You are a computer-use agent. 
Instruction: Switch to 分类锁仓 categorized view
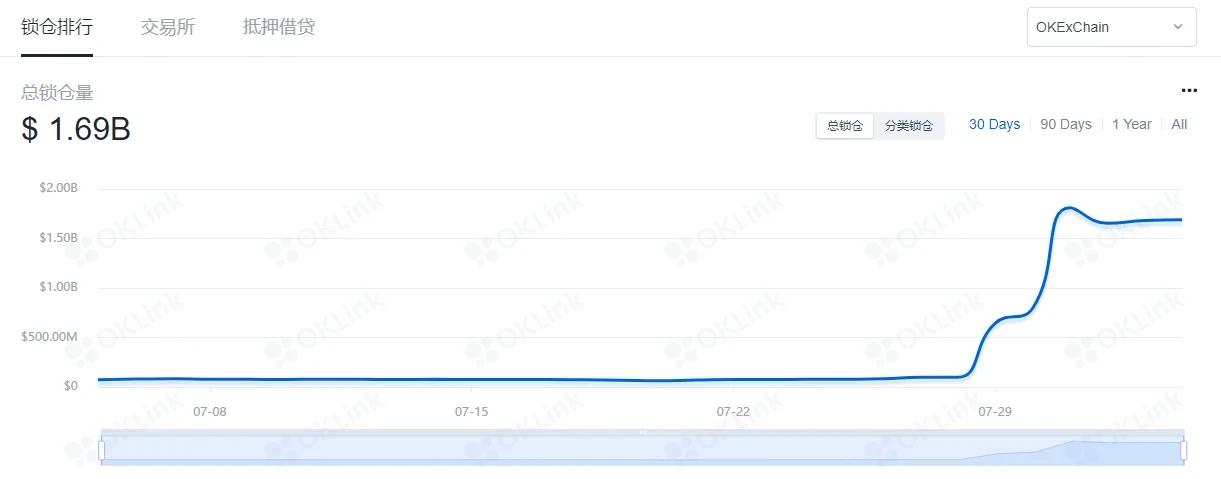[x=908, y=126]
